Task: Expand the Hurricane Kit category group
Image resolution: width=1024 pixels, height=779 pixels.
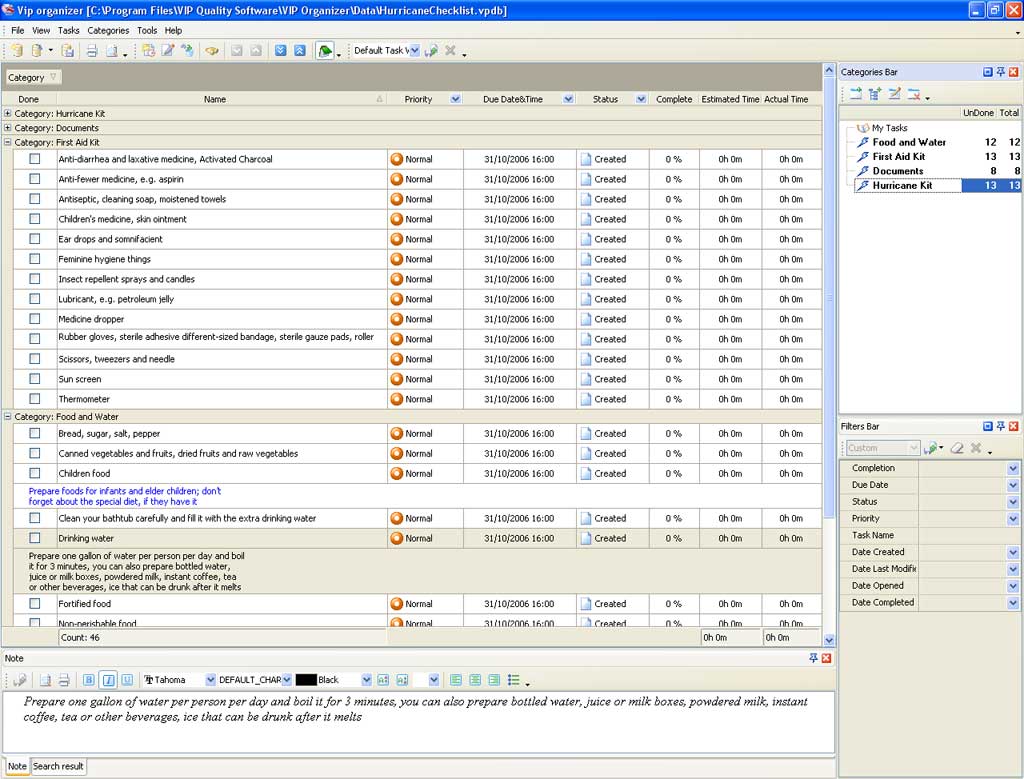Action: pos(8,114)
